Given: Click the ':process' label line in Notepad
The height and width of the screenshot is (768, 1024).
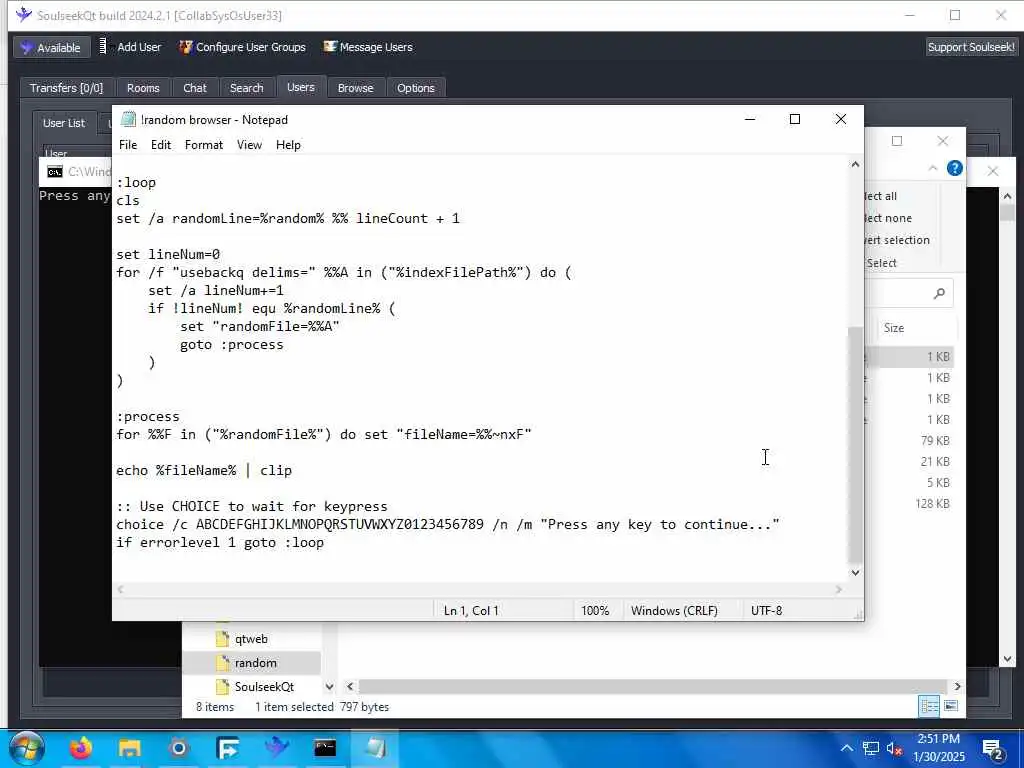Looking at the screenshot, I should [x=148, y=417].
